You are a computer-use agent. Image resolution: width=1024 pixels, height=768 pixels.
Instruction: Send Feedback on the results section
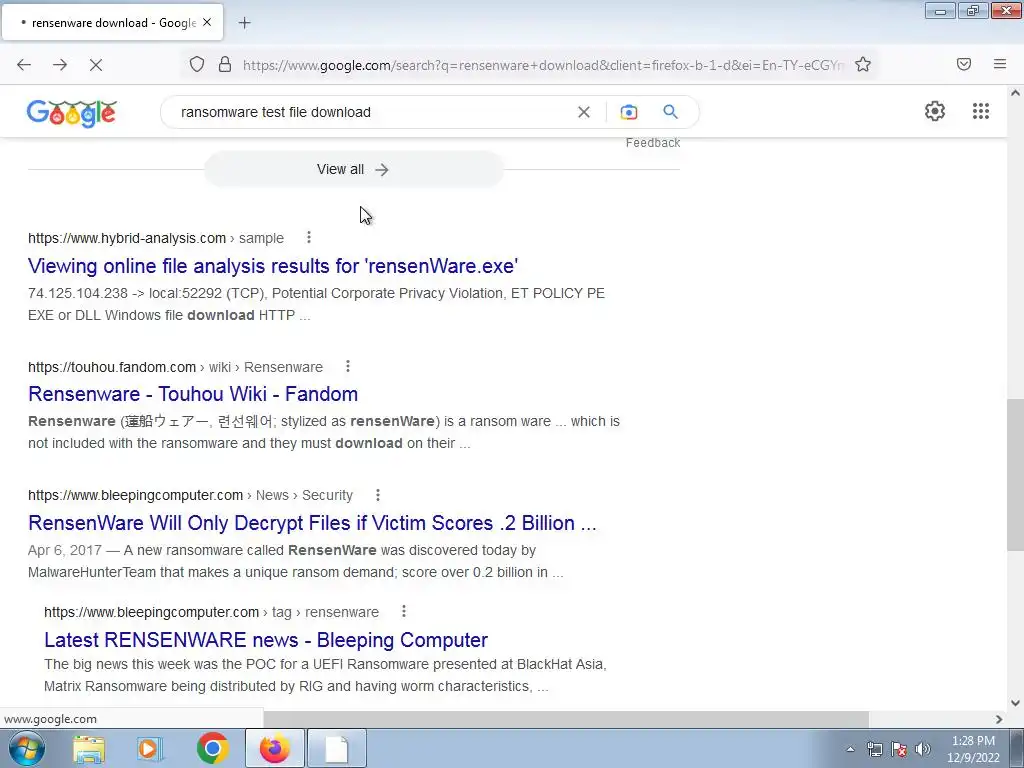652,143
